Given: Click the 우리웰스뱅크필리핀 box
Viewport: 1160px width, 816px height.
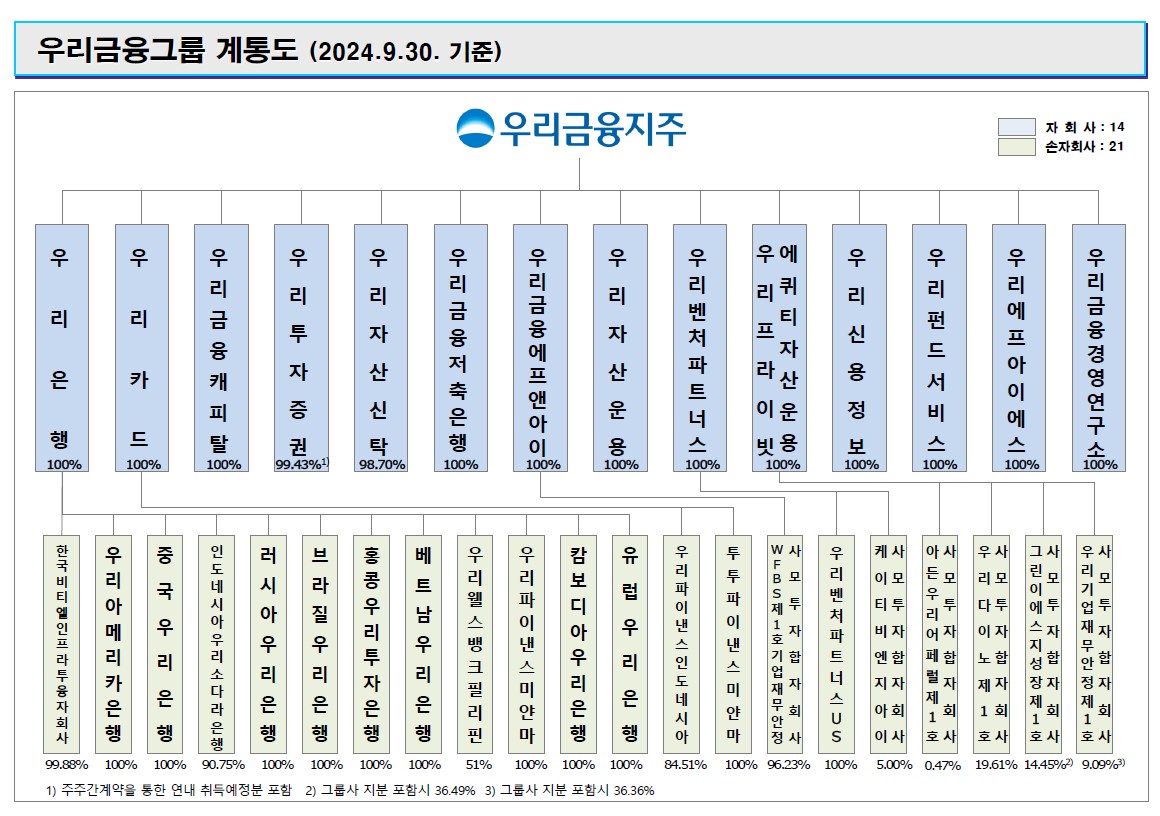Looking at the screenshot, I should click(475, 644).
